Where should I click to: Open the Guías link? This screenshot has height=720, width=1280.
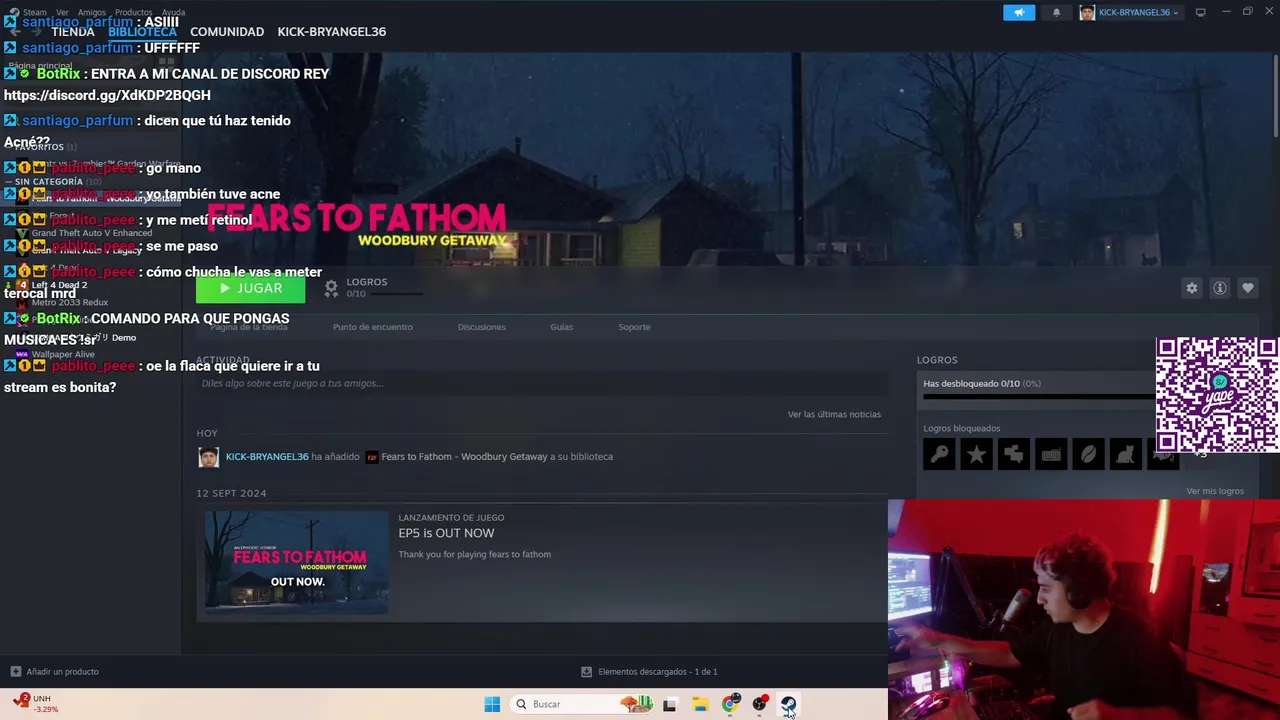[x=561, y=327]
